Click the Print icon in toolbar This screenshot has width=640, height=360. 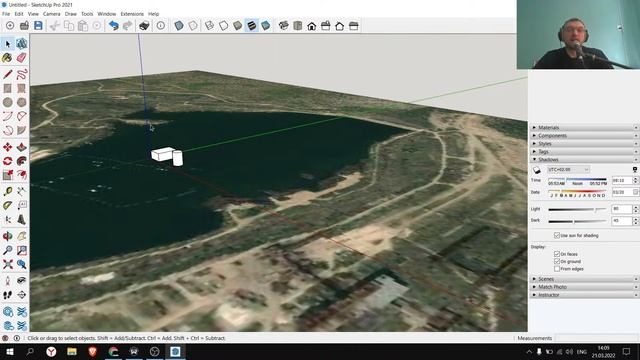(x=144, y=26)
